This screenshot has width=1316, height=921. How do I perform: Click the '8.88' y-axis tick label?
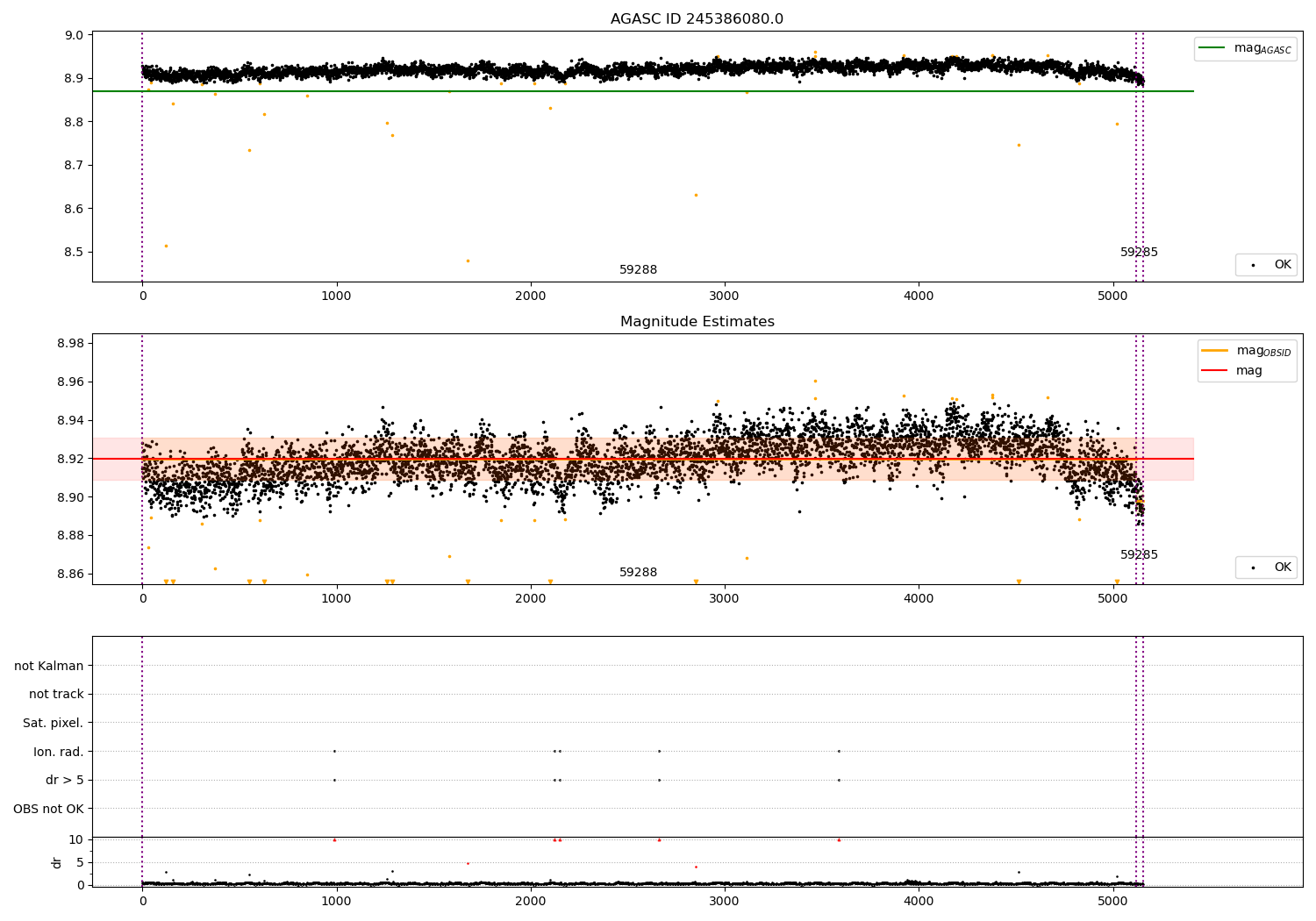70,536
